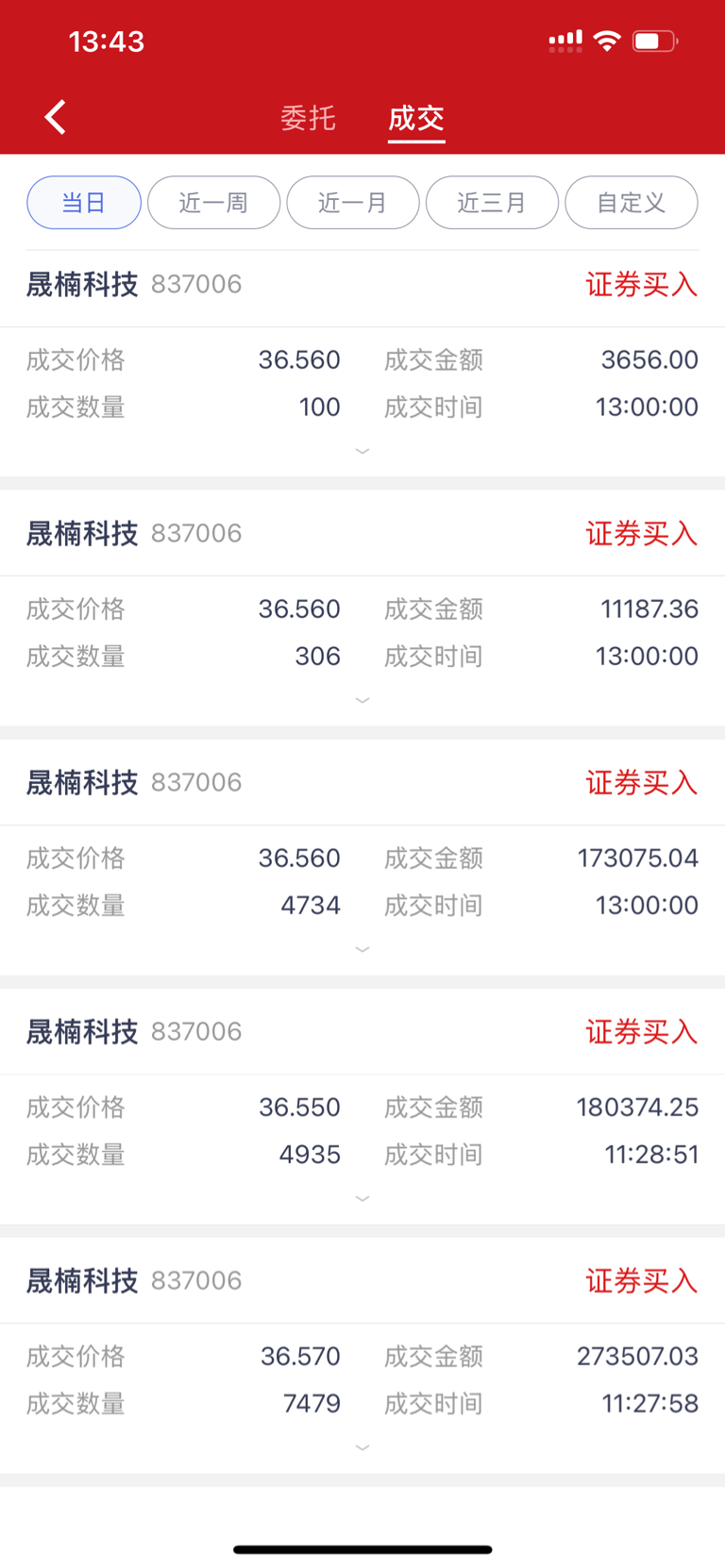
Task: Tap the back arrow icon
Action: point(56,118)
